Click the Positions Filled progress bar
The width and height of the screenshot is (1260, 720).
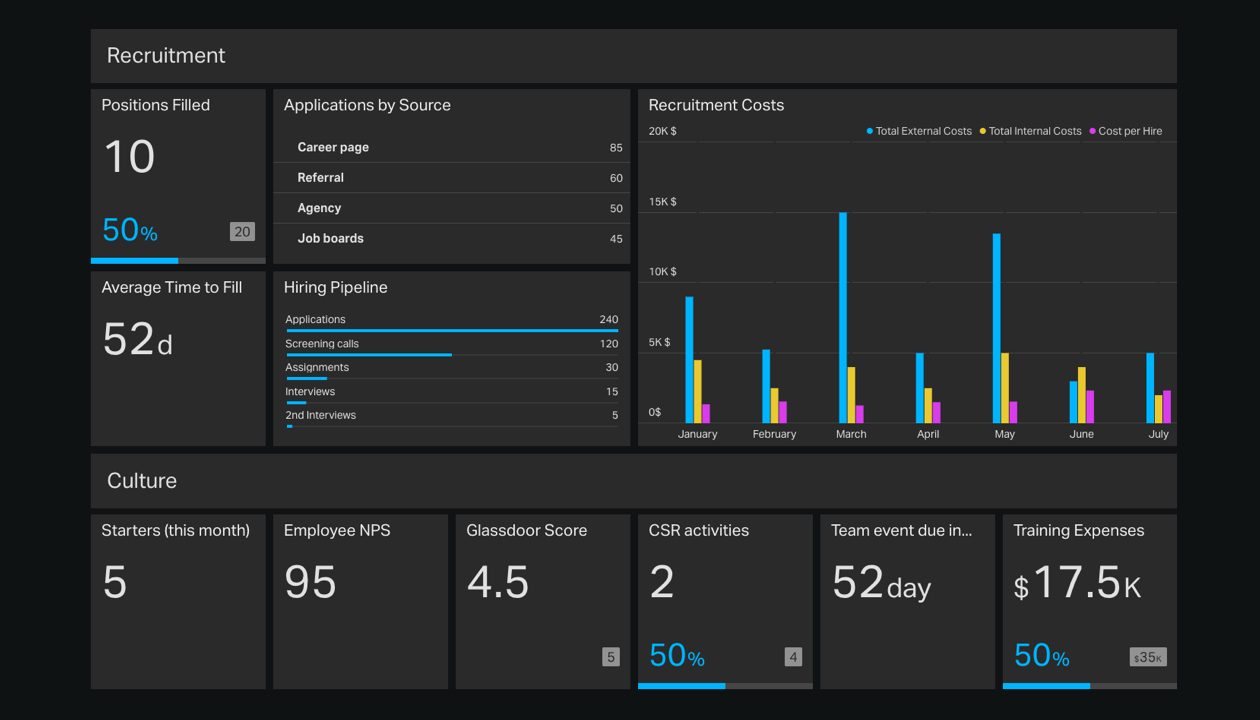pyautogui.click(x=178, y=261)
